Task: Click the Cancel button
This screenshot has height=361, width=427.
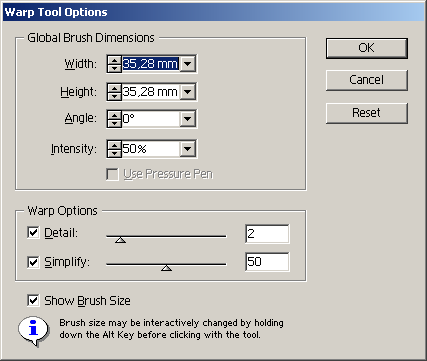Action: pos(367,80)
